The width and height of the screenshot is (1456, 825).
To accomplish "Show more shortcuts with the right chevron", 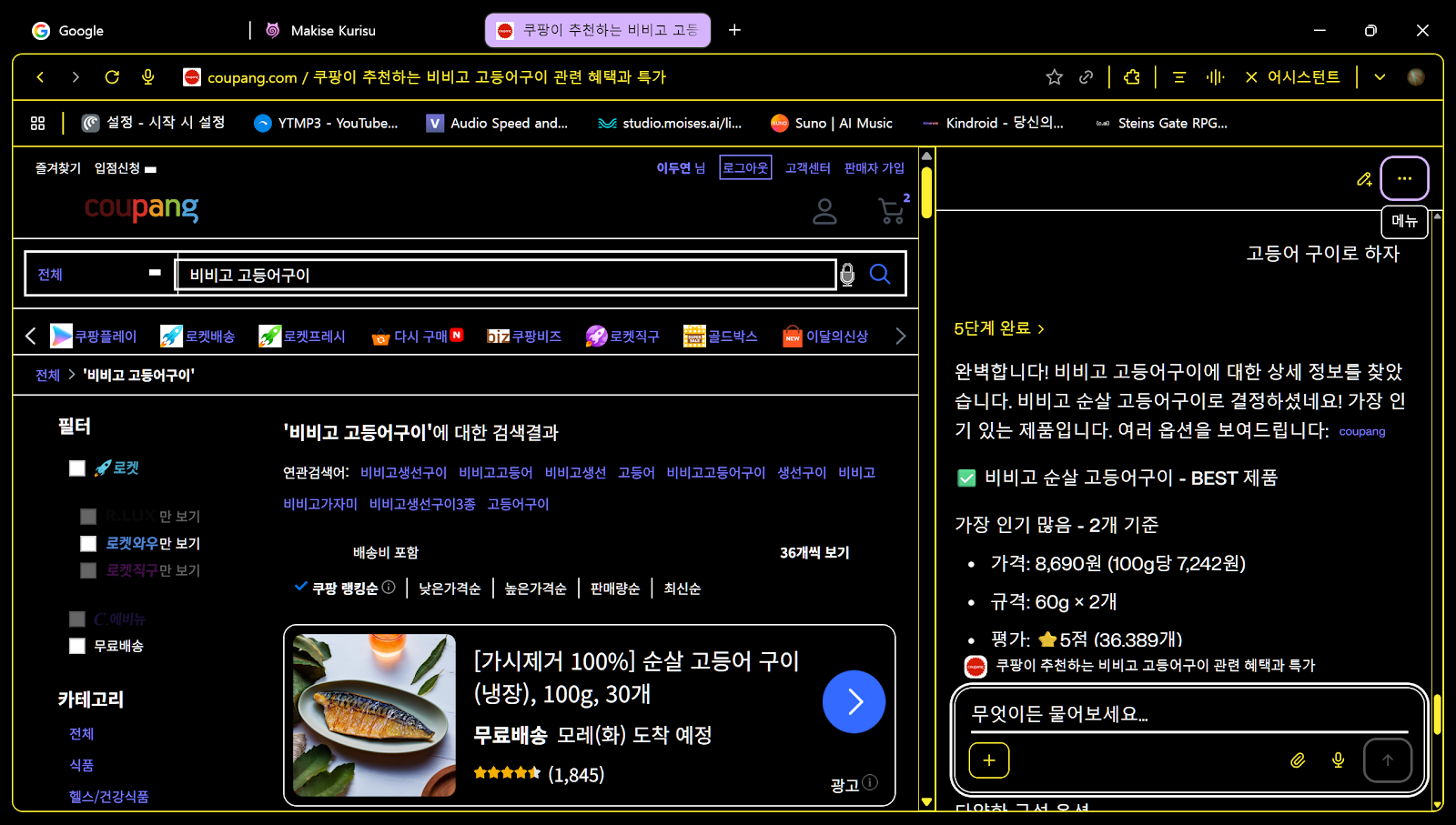I will pyautogui.click(x=900, y=337).
